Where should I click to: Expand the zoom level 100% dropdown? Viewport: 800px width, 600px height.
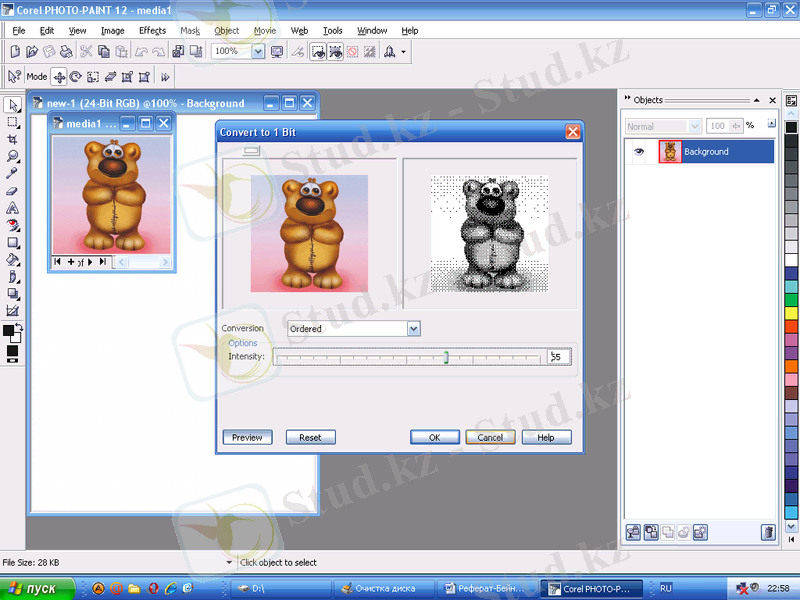[x=258, y=51]
